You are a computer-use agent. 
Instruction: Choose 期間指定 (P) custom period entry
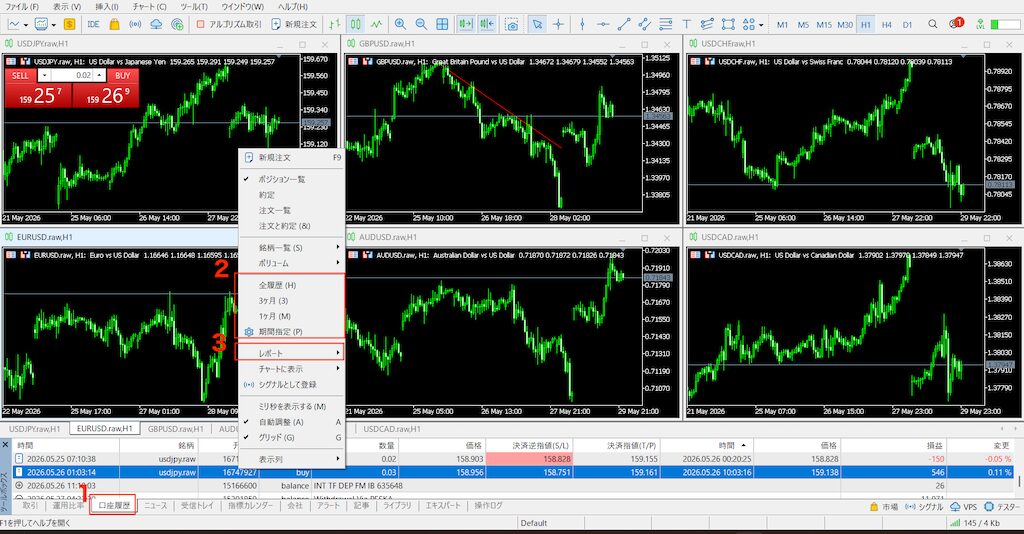click(291, 332)
